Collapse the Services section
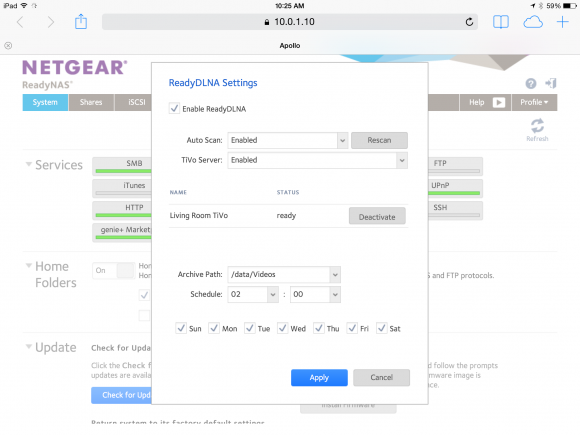Screen dimensions: 580x435 (28, 164)
